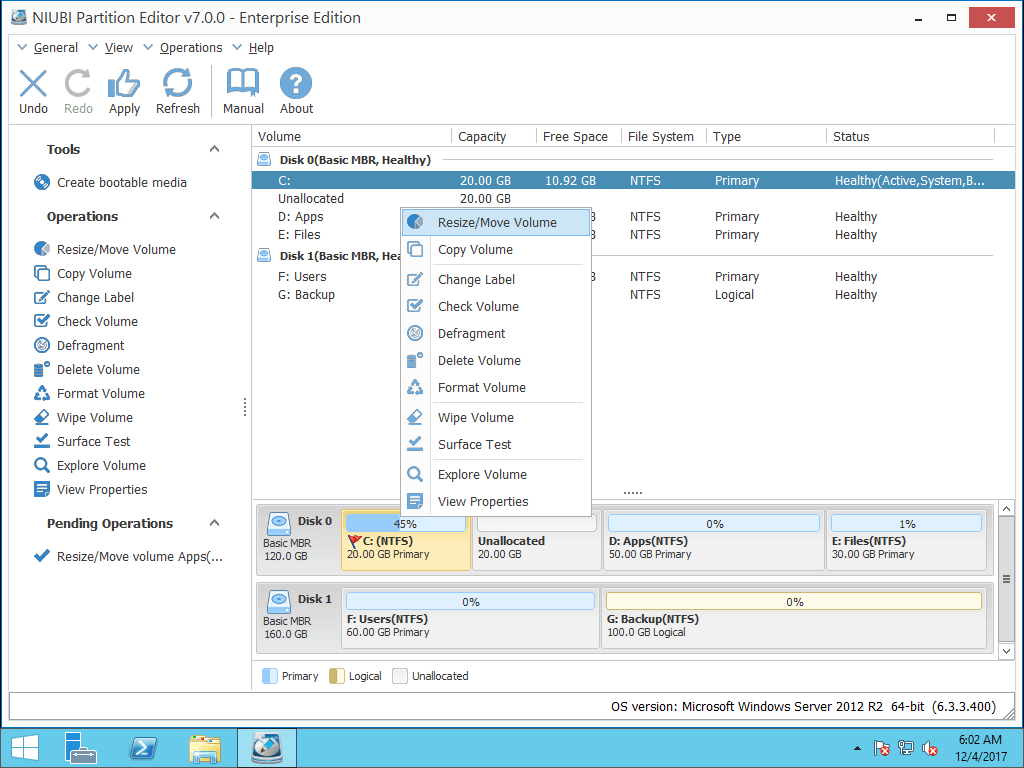Image resolution: width=1024 pixels, height=768 pixels.
Task: Collapse the Operations section
Action: pyautogui.click(x=214, y=216)
